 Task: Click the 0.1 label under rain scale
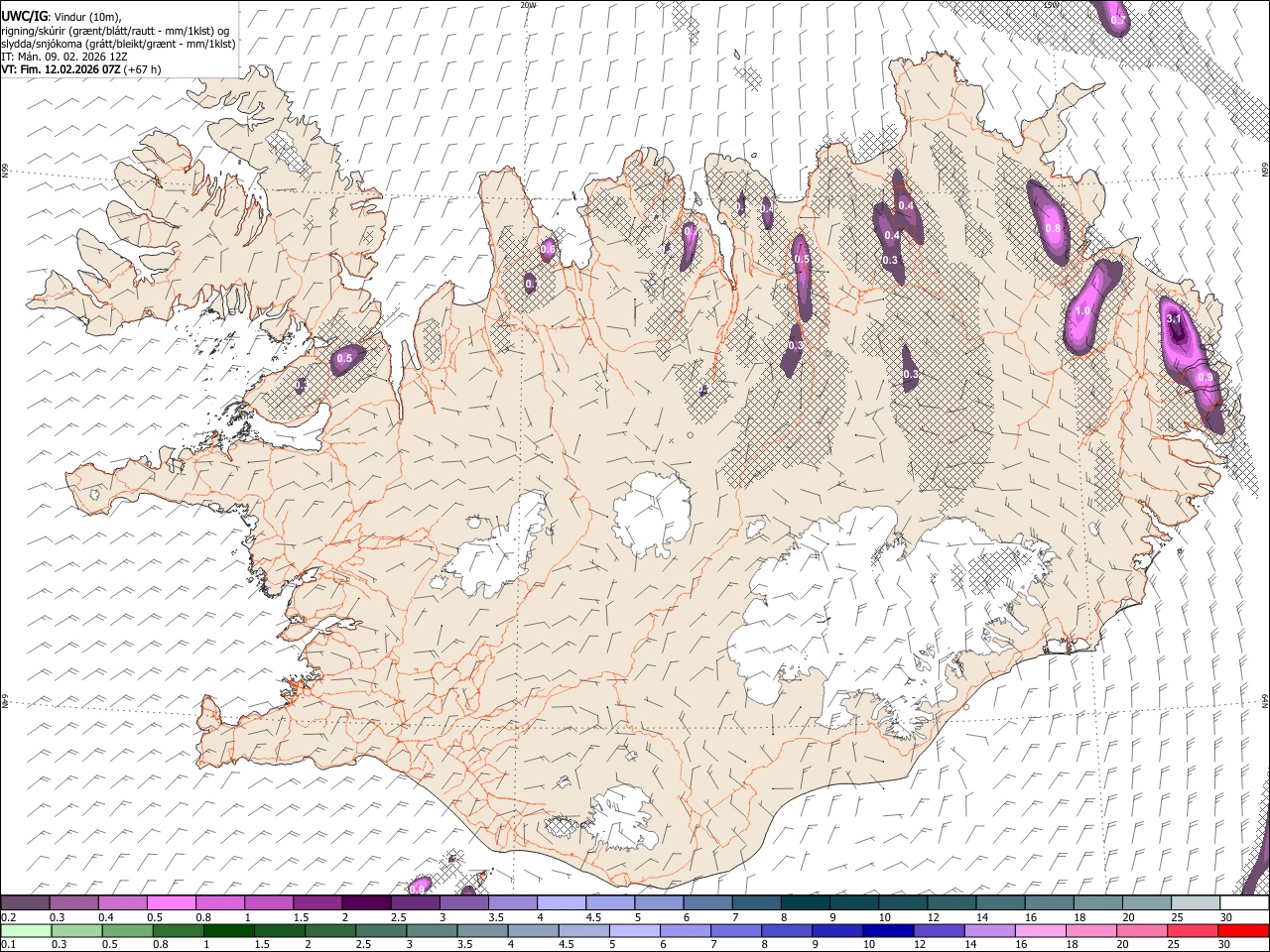coord(7,944)
